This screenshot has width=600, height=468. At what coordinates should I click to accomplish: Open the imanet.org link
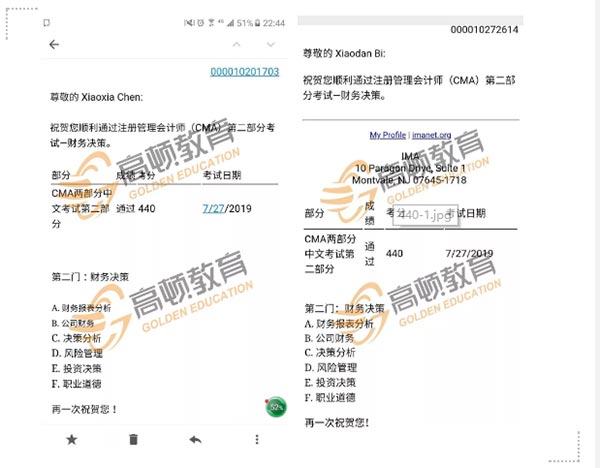(431, 135)
